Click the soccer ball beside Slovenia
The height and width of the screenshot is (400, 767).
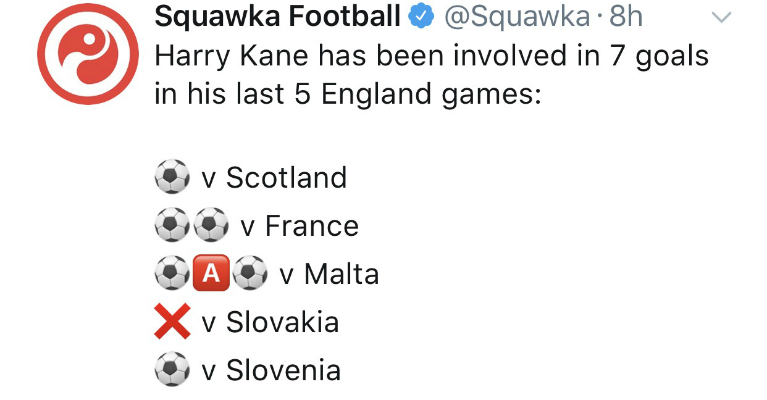pyautogui.click(x=172, y=371)
